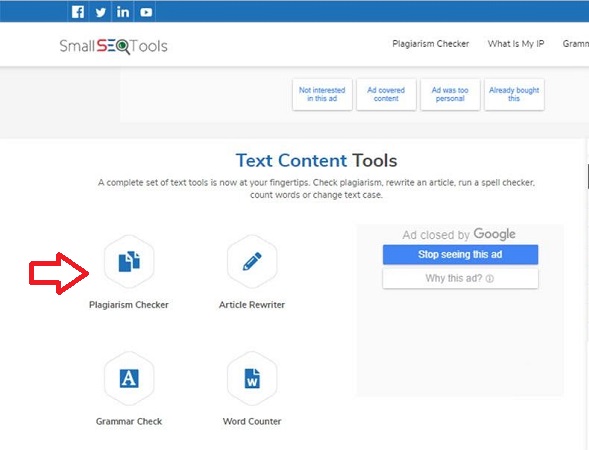
Task: Click the Grammar Check text label
Action: 129,421
